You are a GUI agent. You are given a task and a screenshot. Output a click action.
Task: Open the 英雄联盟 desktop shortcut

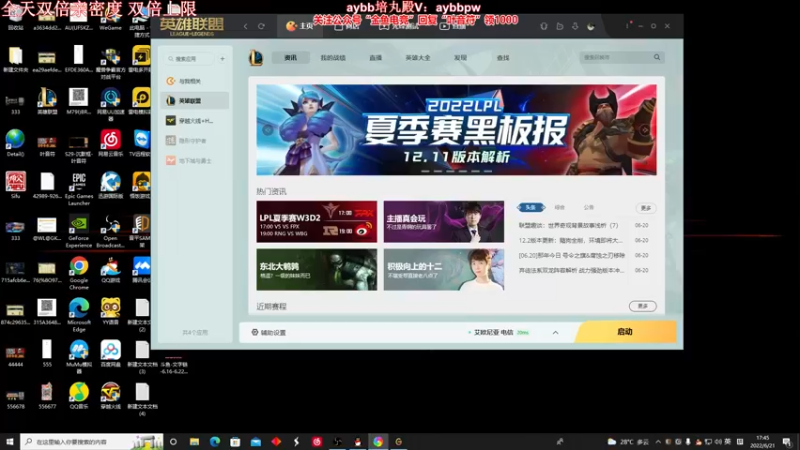[x=47, y=101]
